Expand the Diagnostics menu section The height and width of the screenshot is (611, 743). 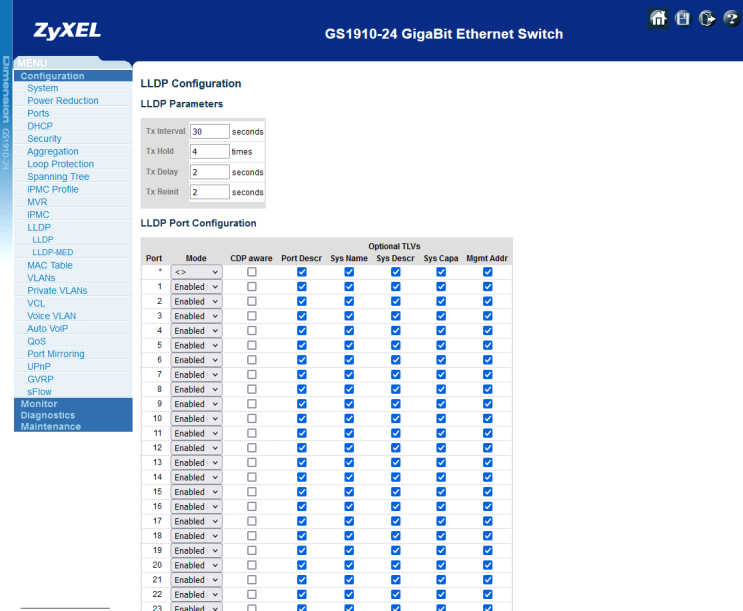point(47,415)
